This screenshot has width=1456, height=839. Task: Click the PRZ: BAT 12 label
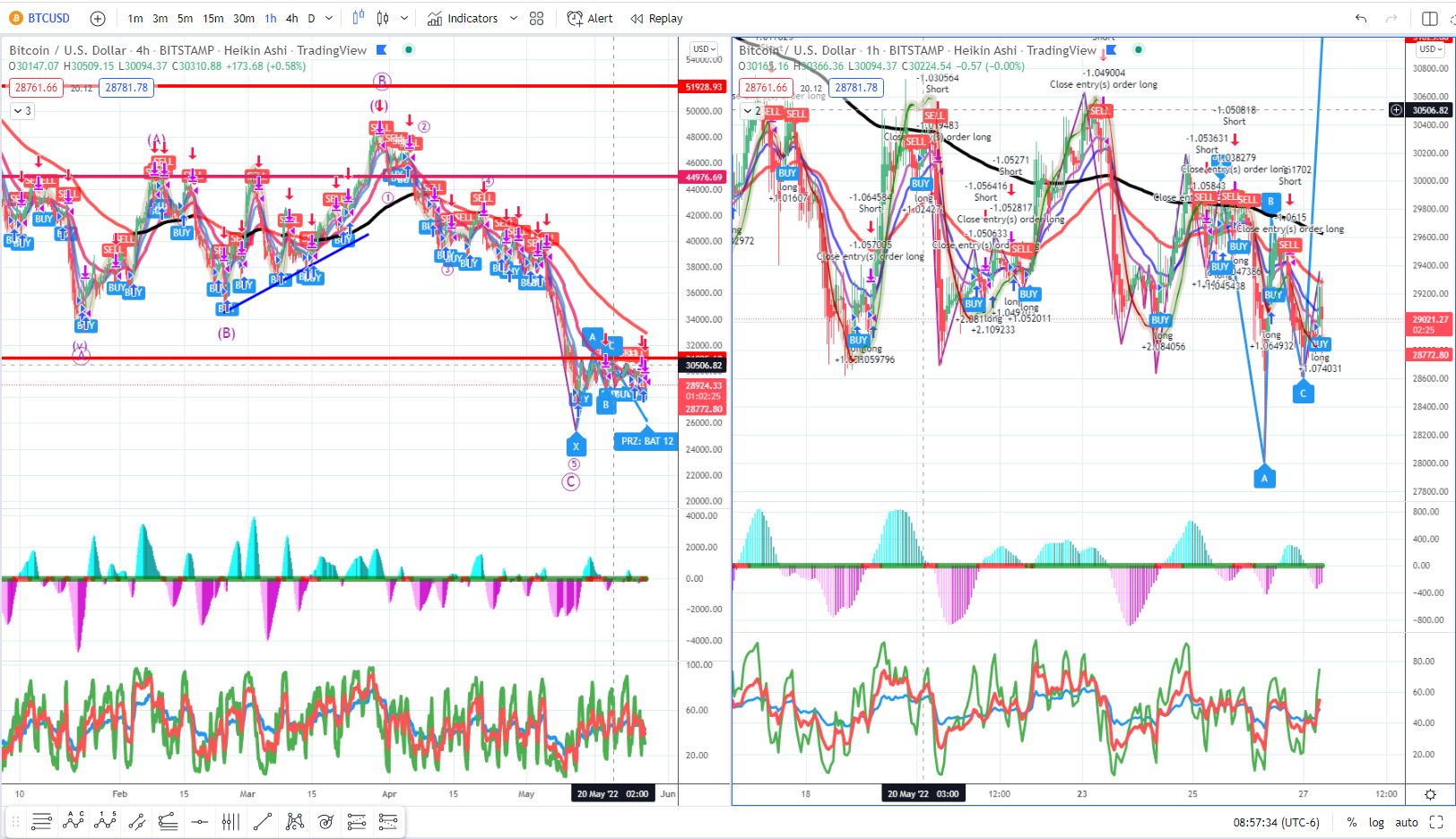[646, 441]
